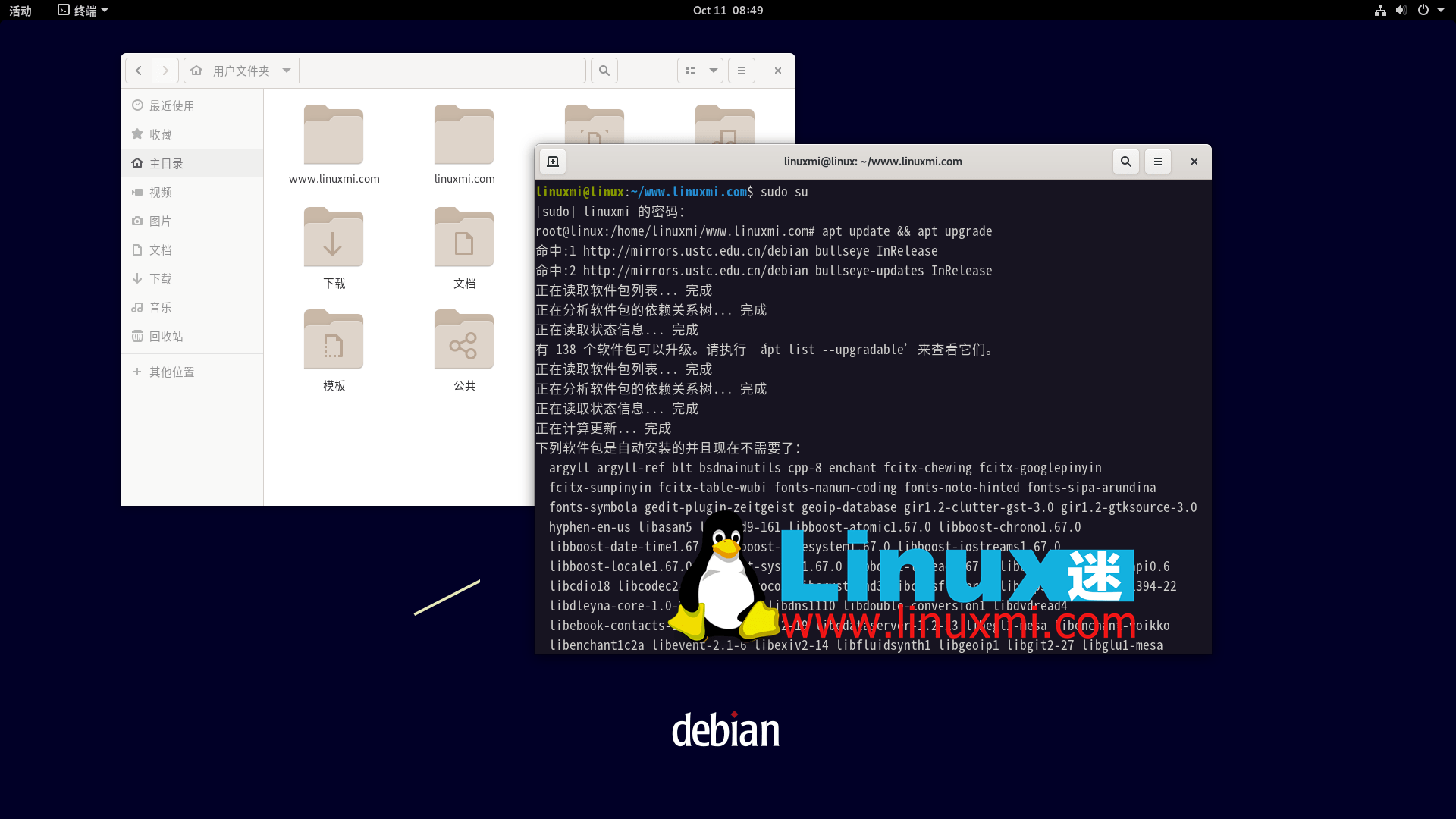Open the 终端 app menu
The width and height of the screenshot is (1456, 819).
(x=84, y=11)
